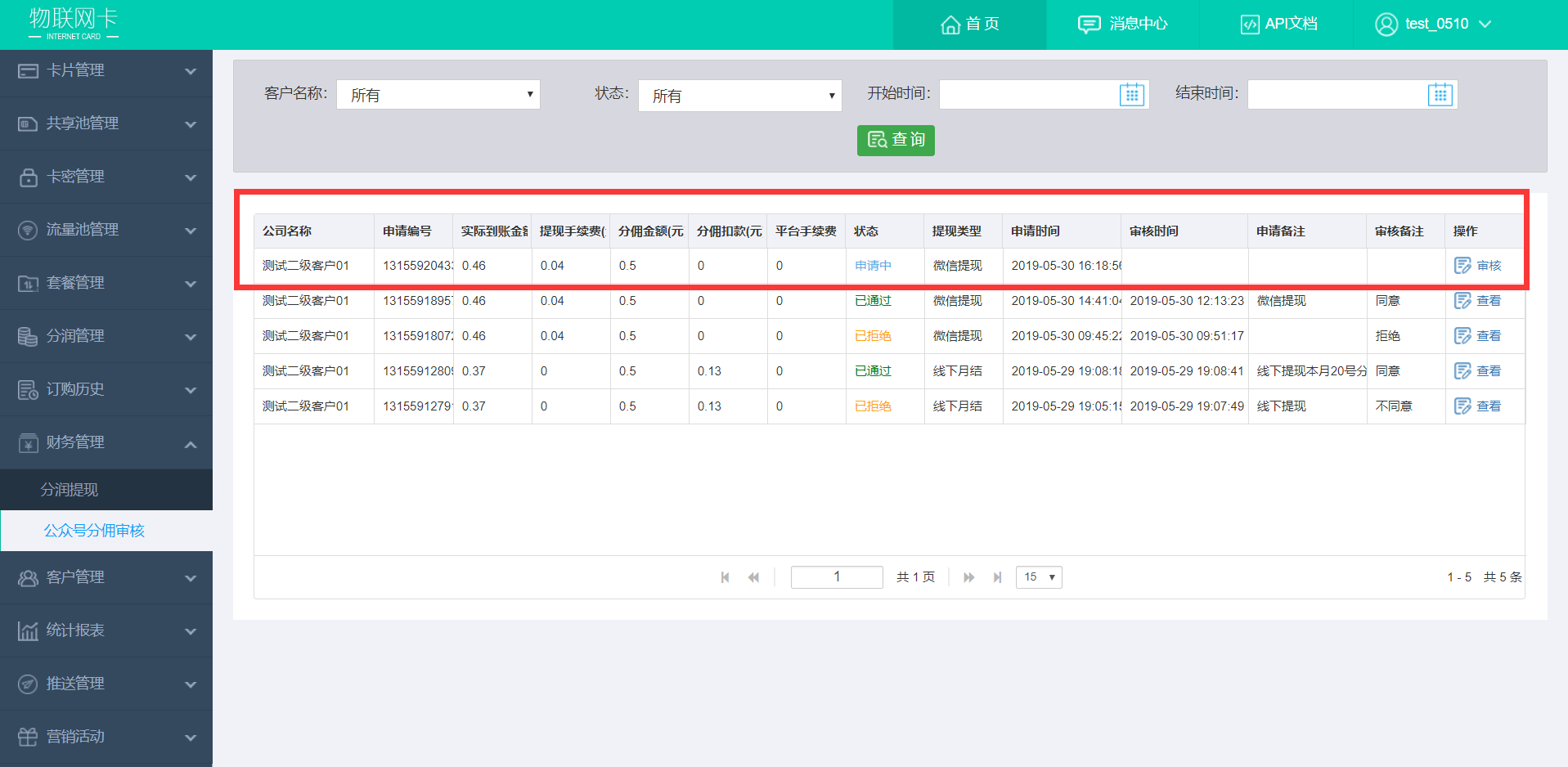Viewport: 1568px width, 767px height.
Task: Go to first page using pager icon
Action: [x=725, y=577]
